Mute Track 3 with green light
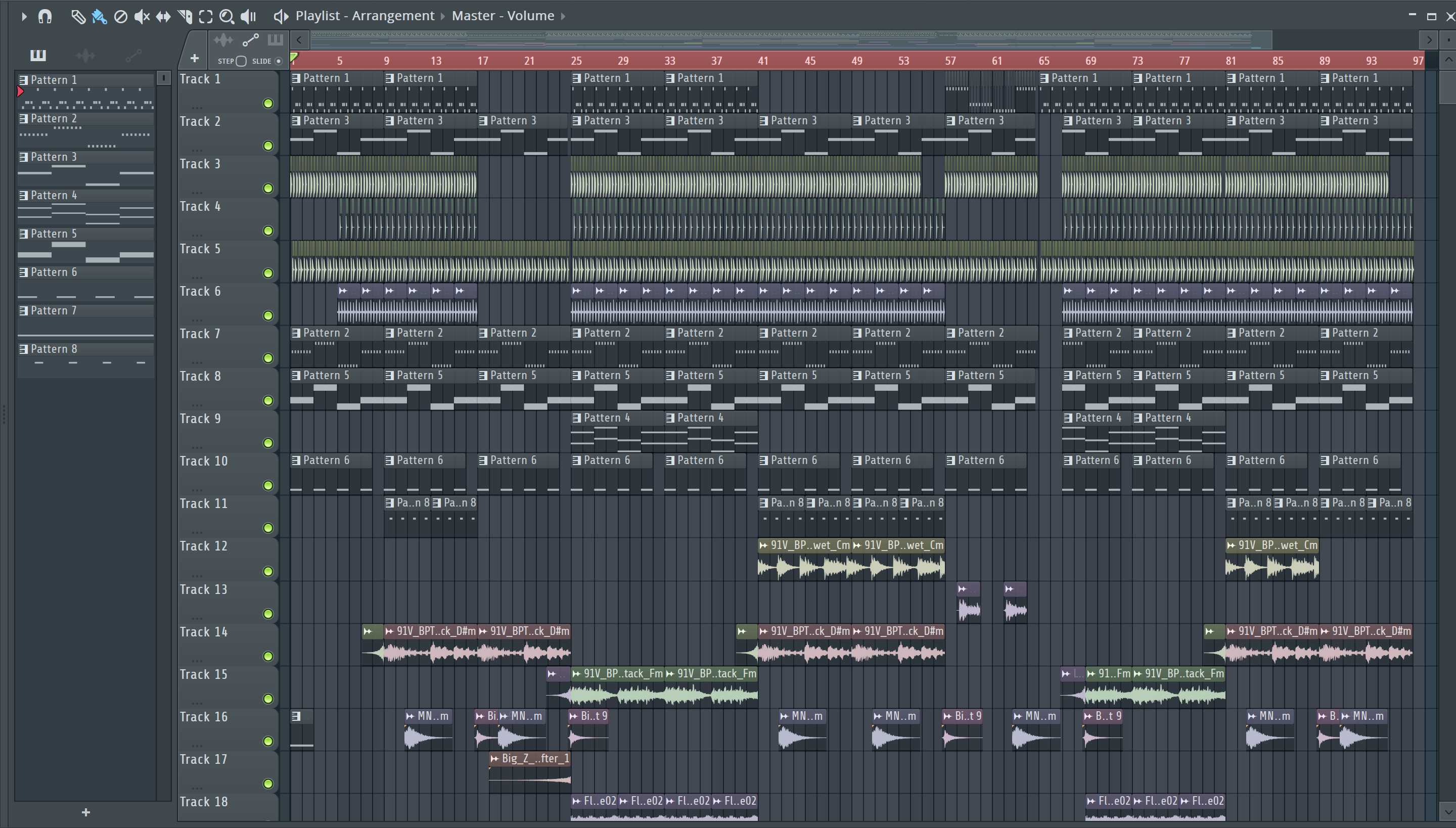Image resolution: width=1456 pixels, height=828 pixels. coord(268,188)
